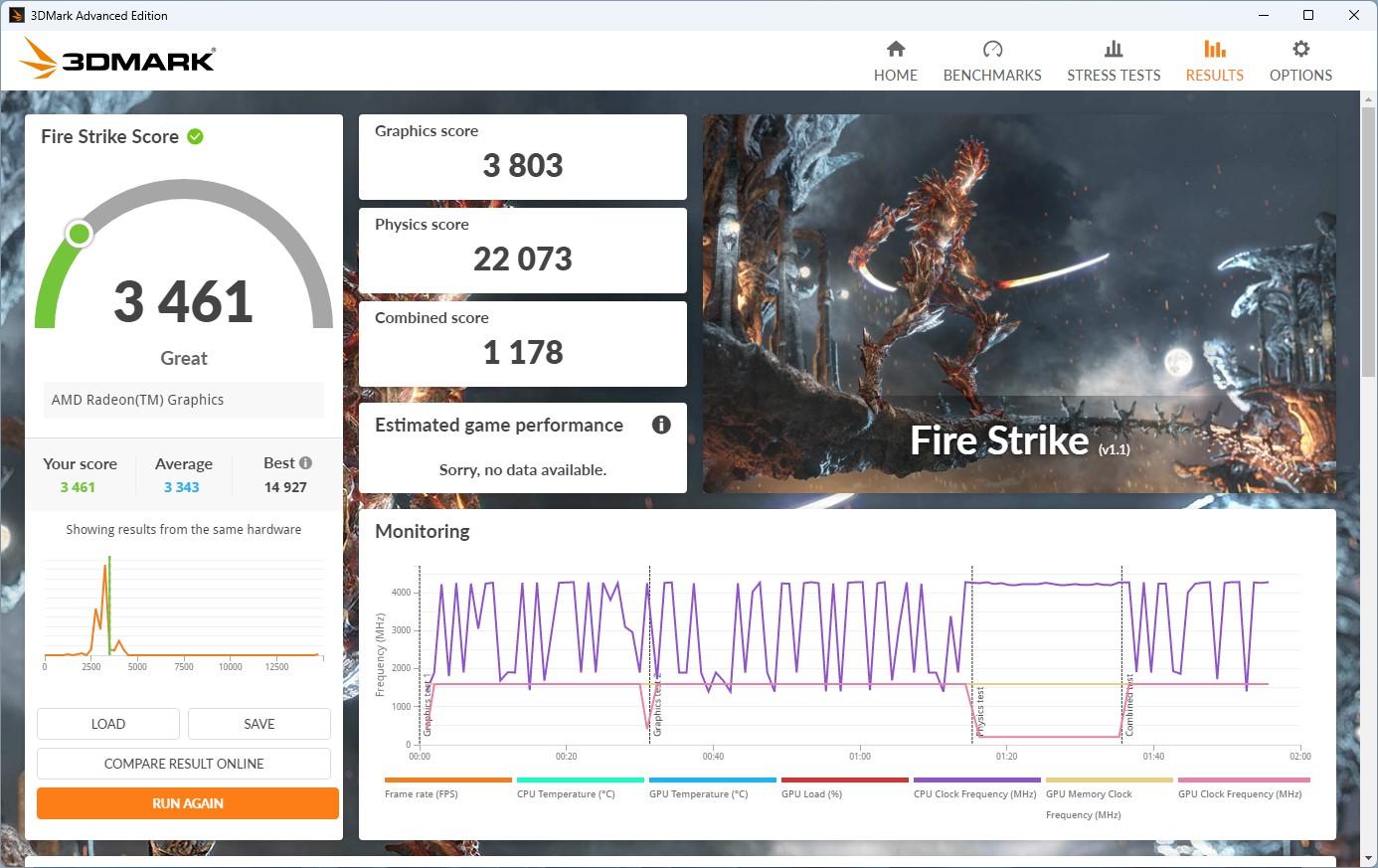Click the Fire Strike Score heading
Screen dimensions: 1378x868
pos(109,136)
